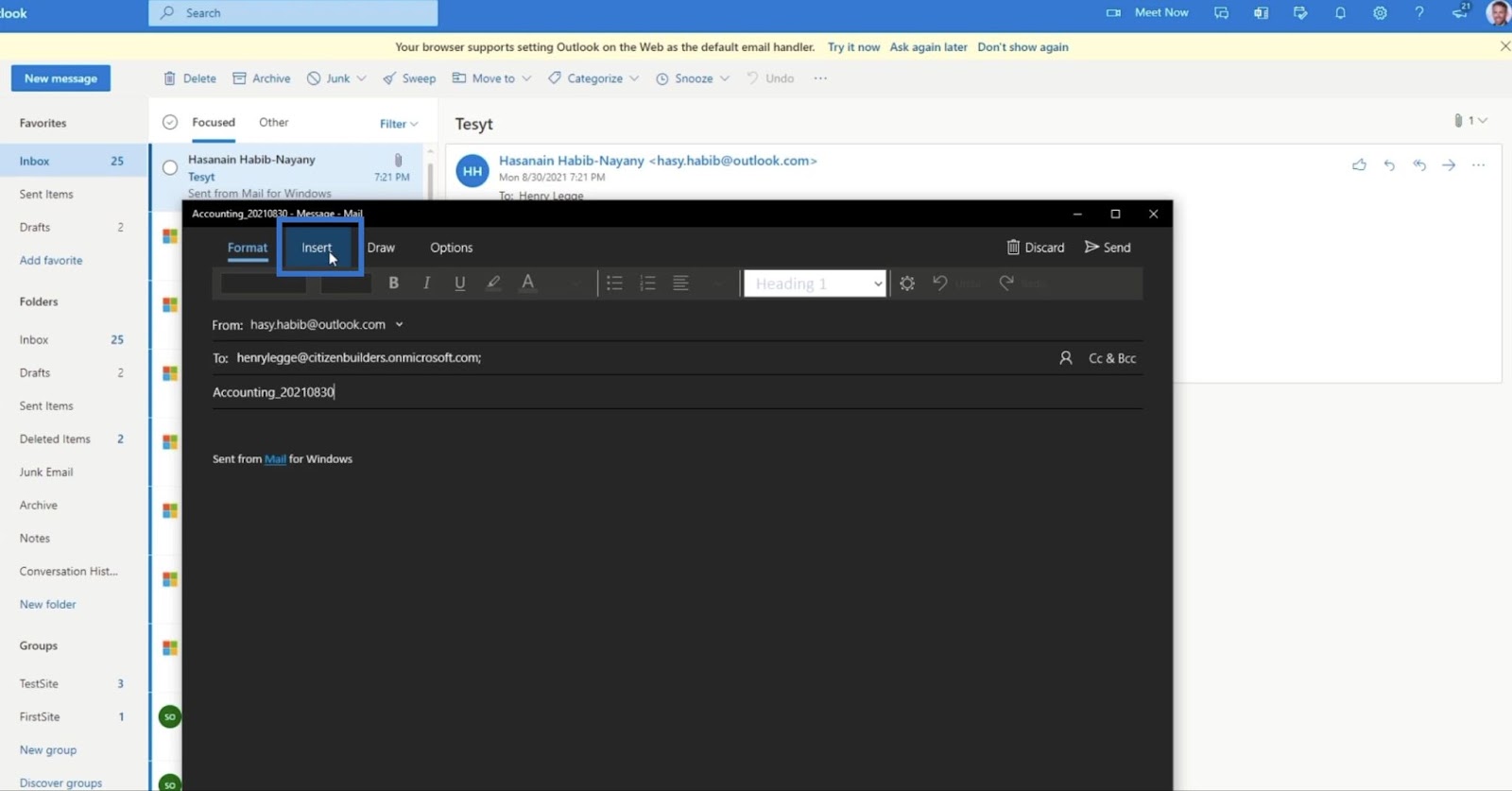Expand the Move to dropdown

point(526,78)
